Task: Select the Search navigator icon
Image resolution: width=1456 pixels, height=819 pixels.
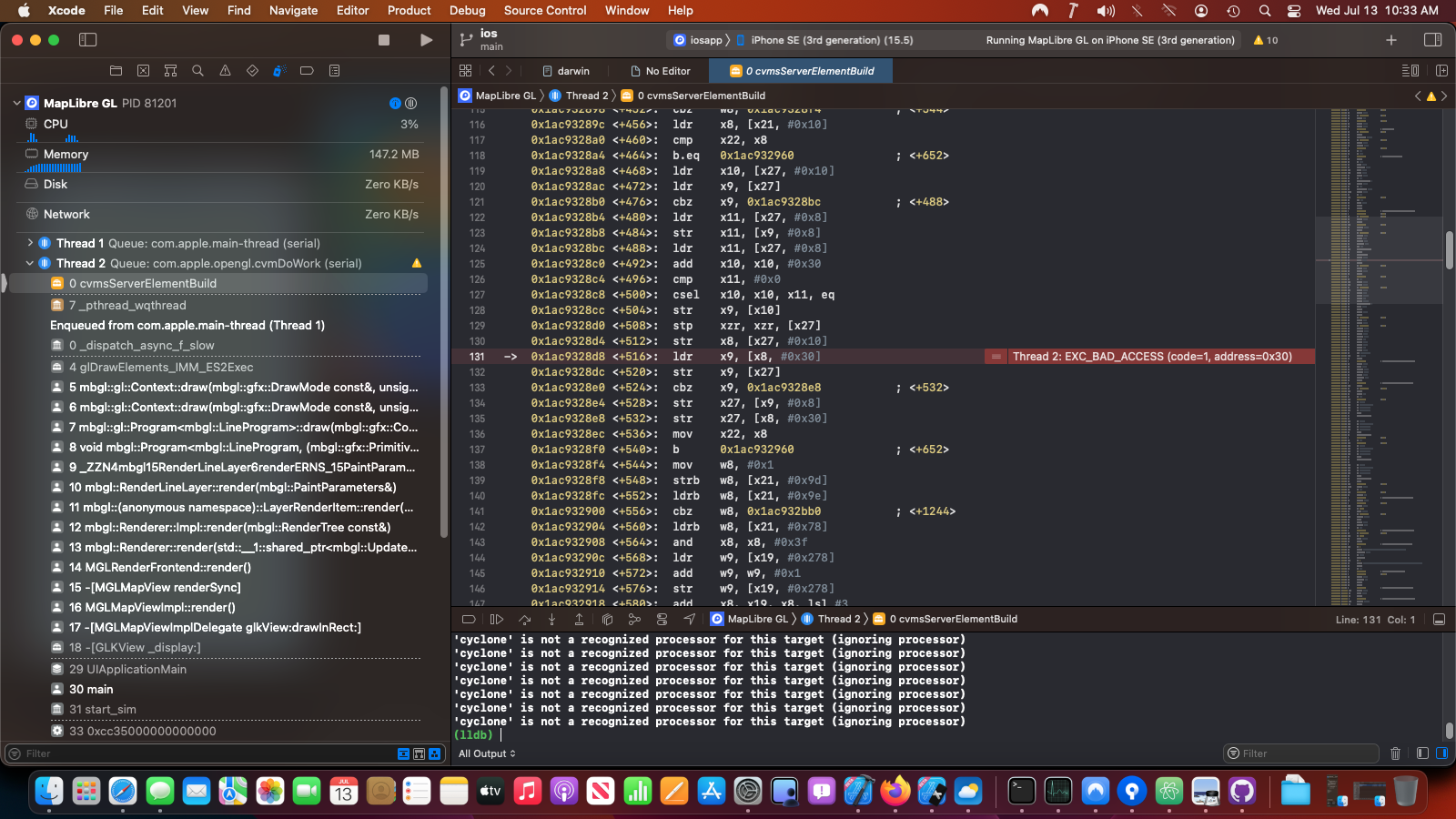Action: [197, 70]
